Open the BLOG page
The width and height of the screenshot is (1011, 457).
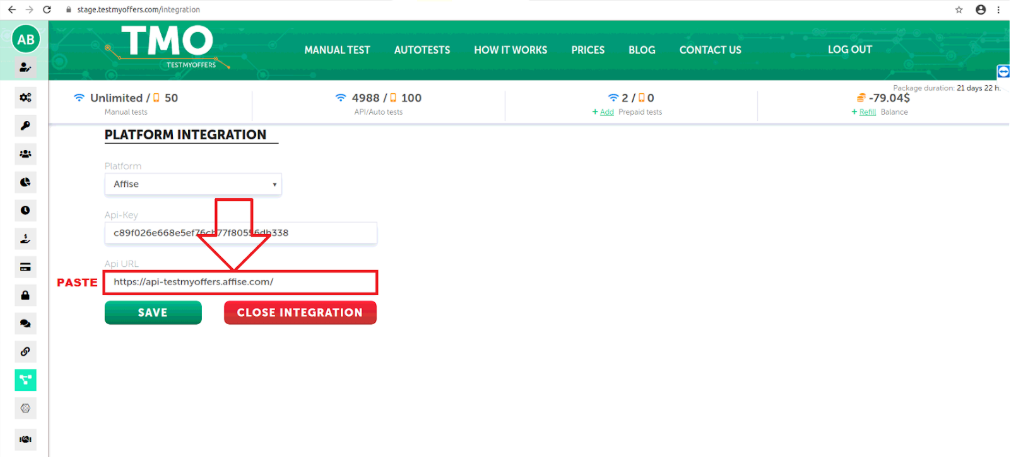[642, 50]
